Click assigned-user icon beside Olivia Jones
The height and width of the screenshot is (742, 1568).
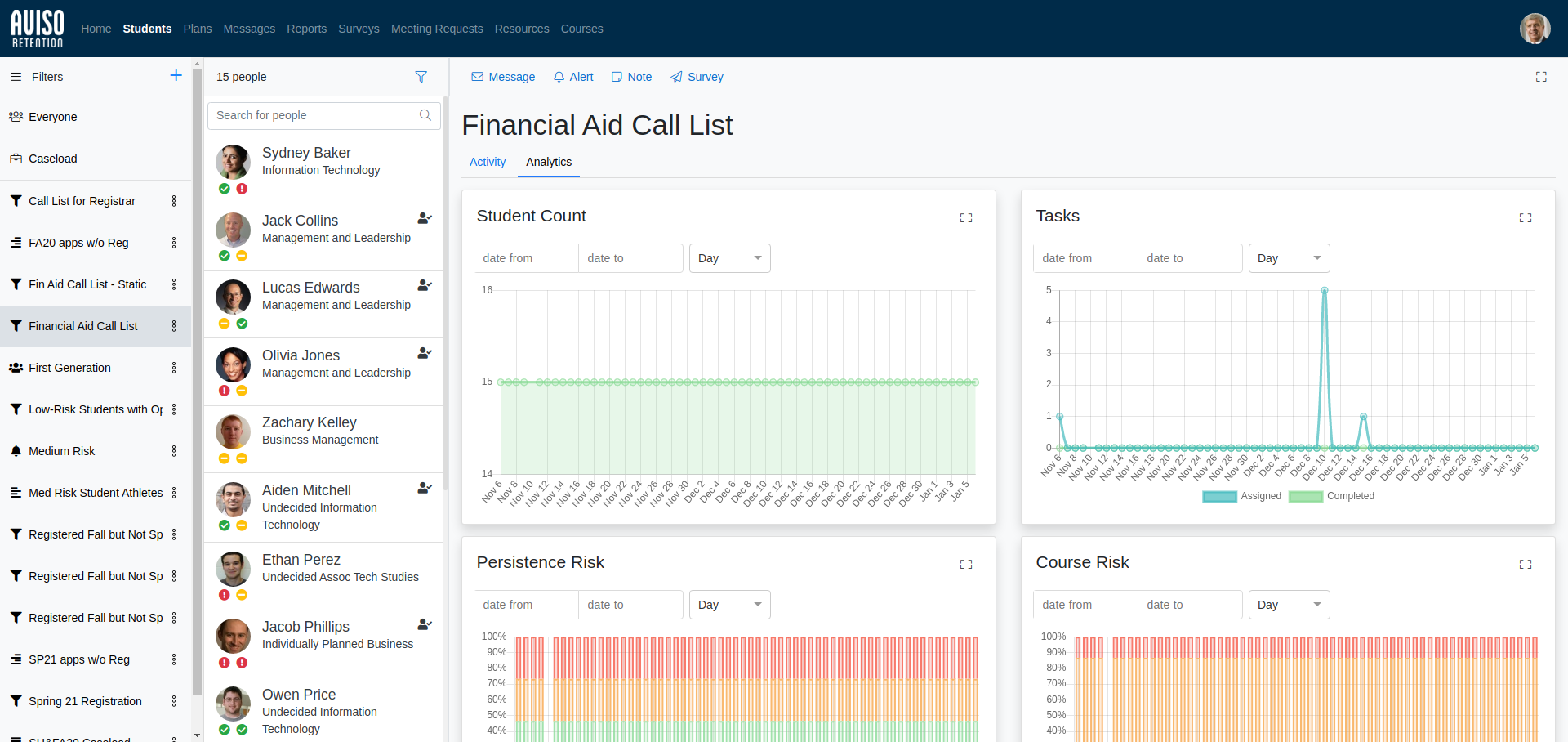tap(425, 353)
